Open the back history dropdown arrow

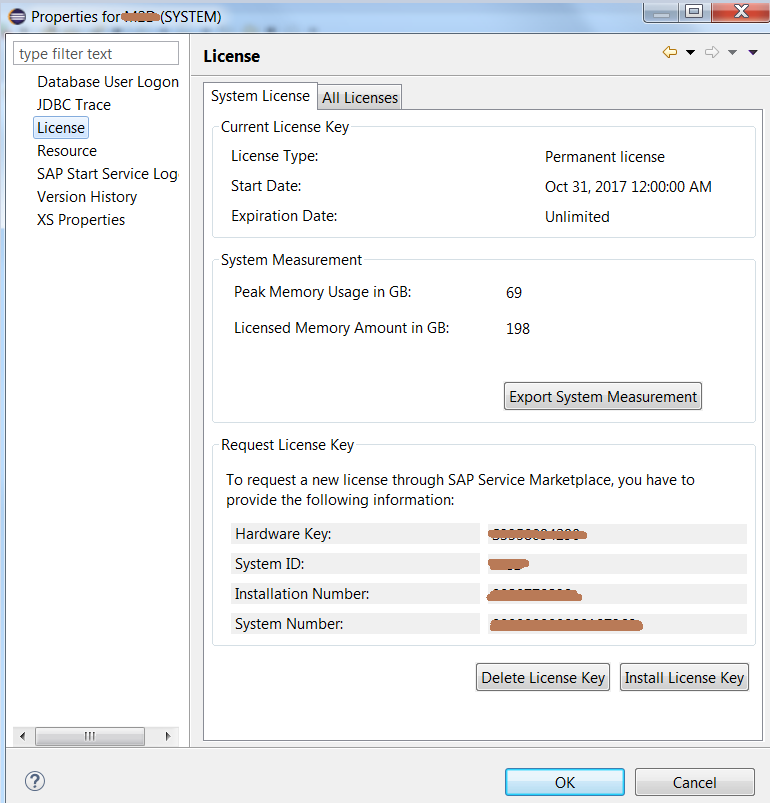click(x=690, y=52)
